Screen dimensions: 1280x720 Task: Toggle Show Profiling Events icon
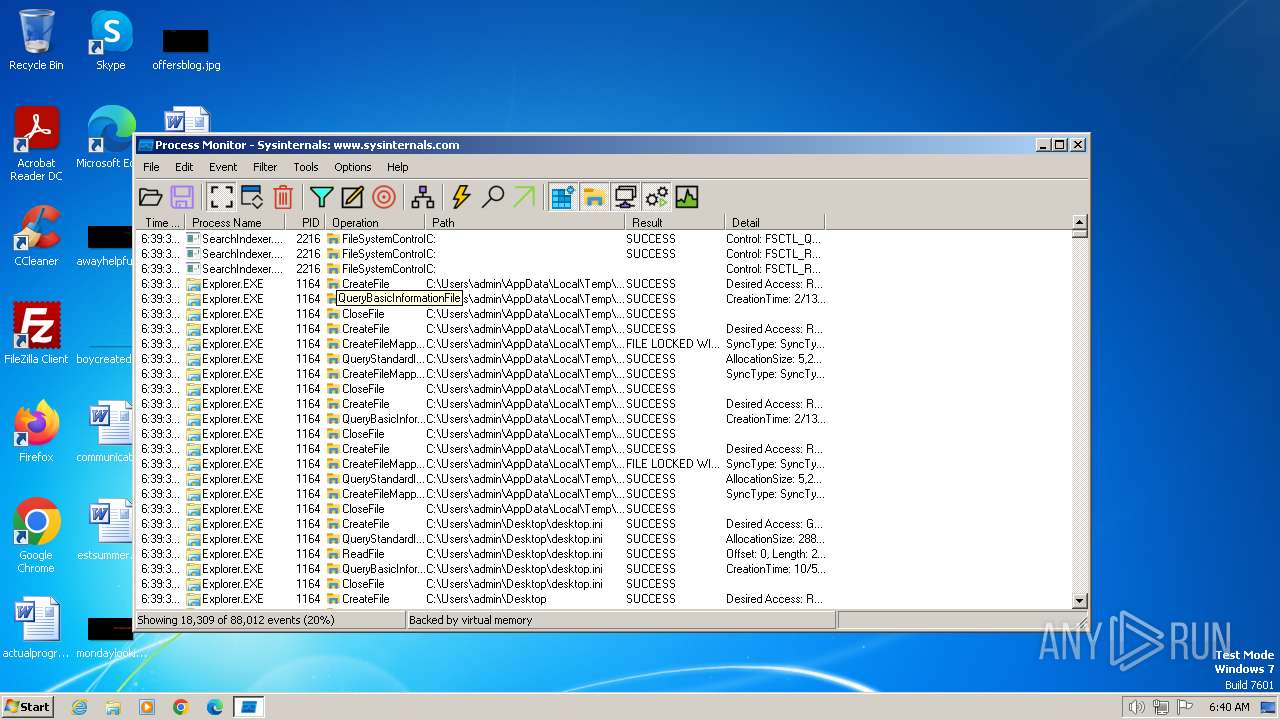point(687,197)
